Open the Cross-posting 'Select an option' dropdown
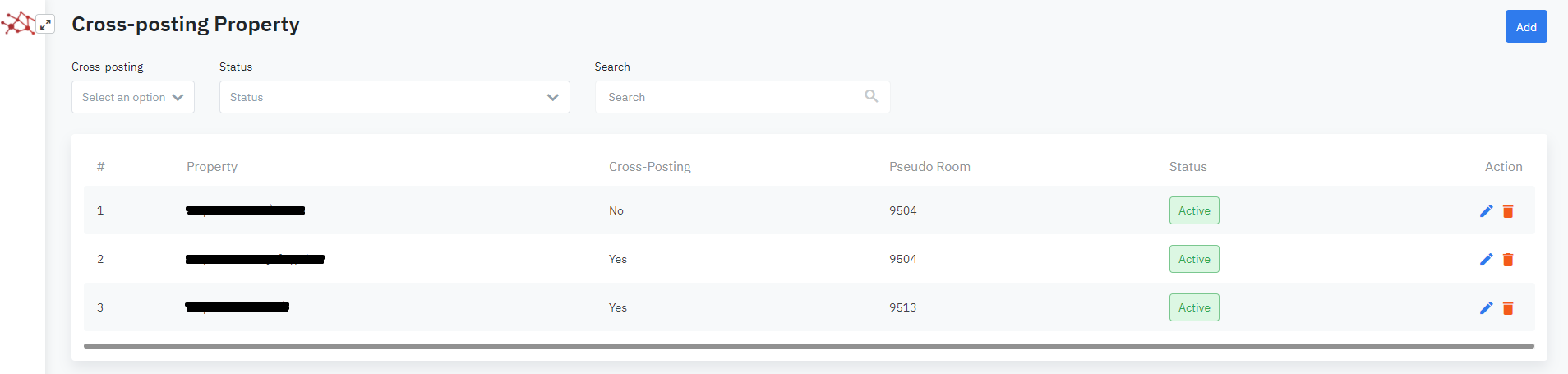1568x374 pixels. coord(133,97)
